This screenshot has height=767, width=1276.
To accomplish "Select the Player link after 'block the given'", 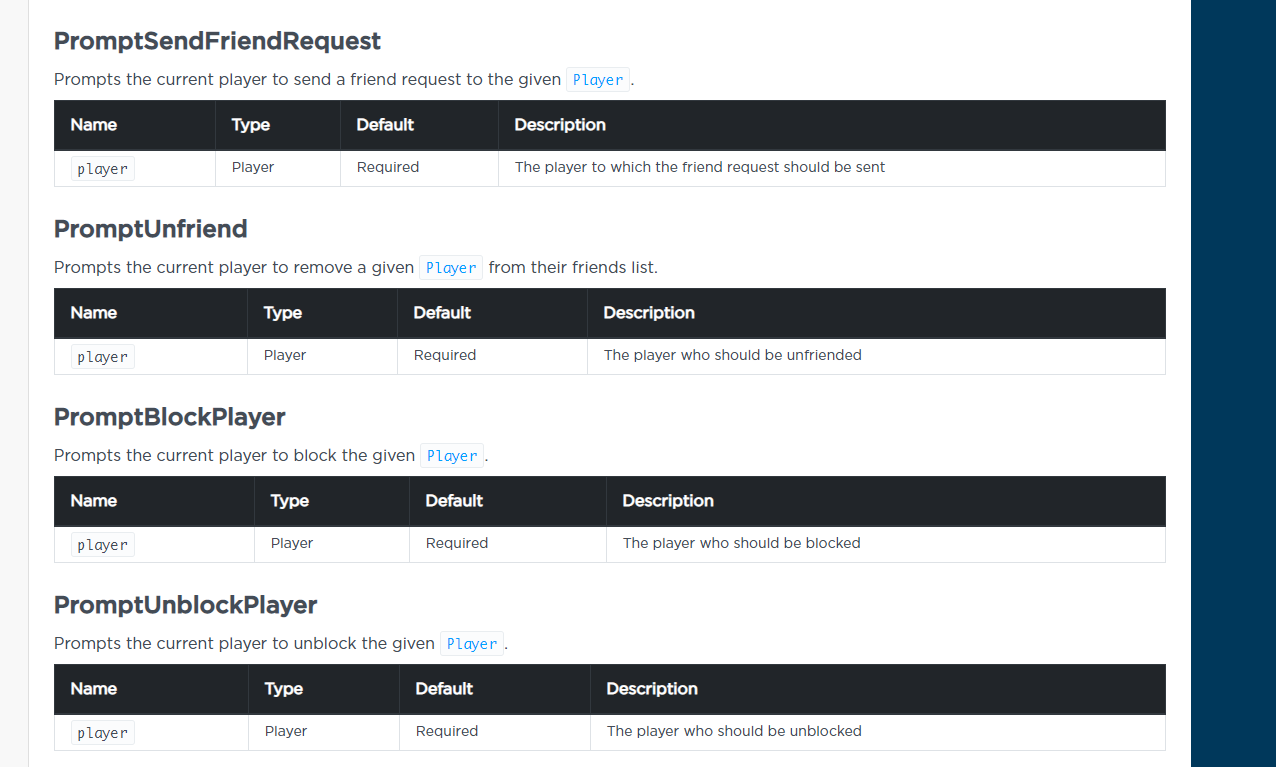I will tap(451, 455).
